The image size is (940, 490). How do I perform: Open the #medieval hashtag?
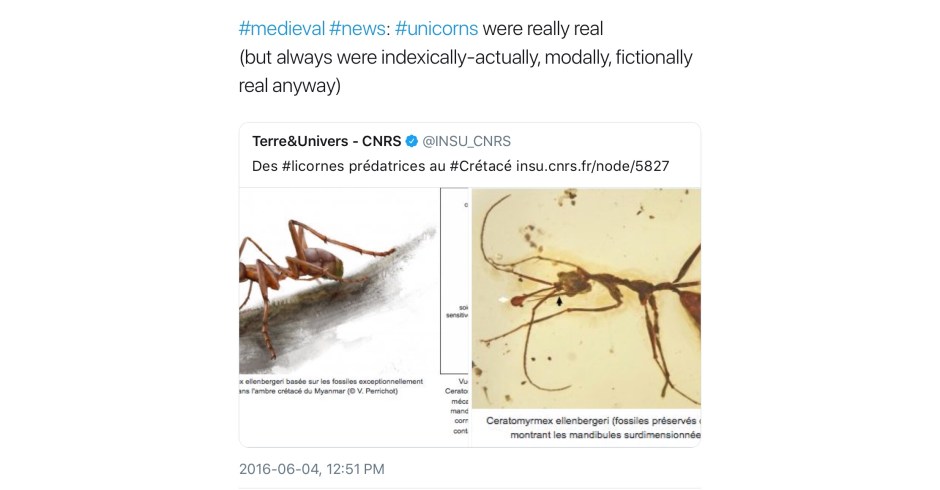tap(281, 27)
